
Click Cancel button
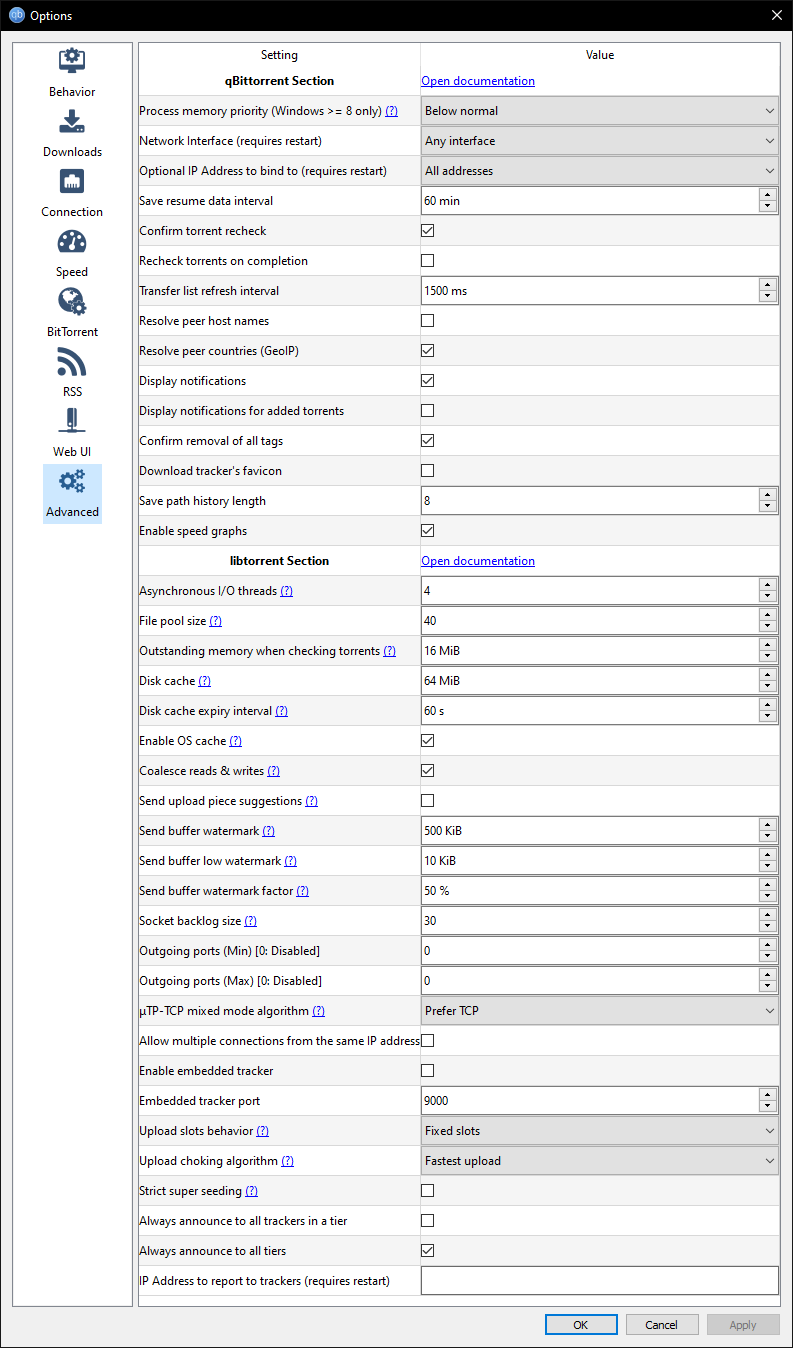pos(661,1324)
